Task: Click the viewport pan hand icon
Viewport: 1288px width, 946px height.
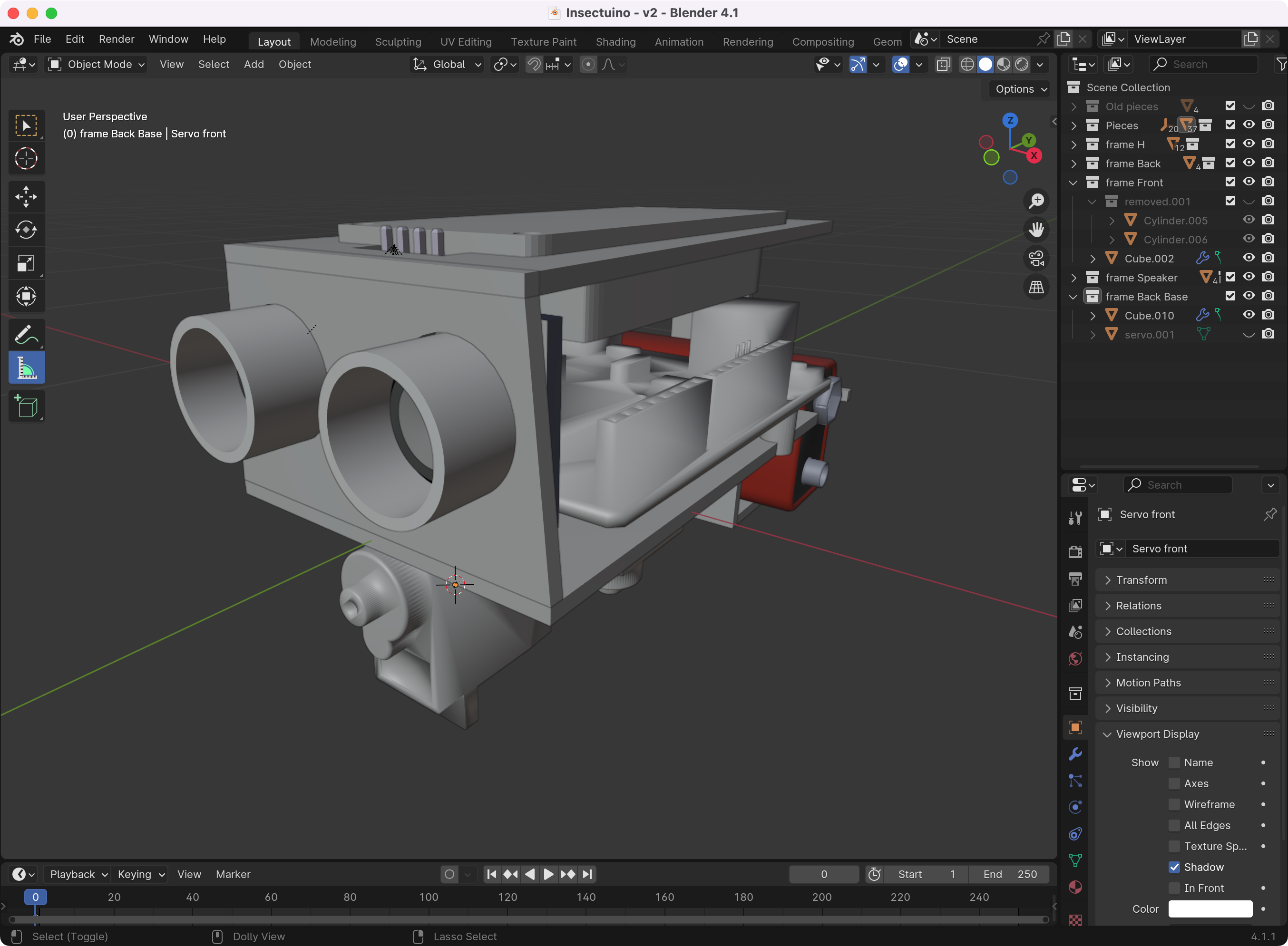Action: click(x=1036, y=230)
